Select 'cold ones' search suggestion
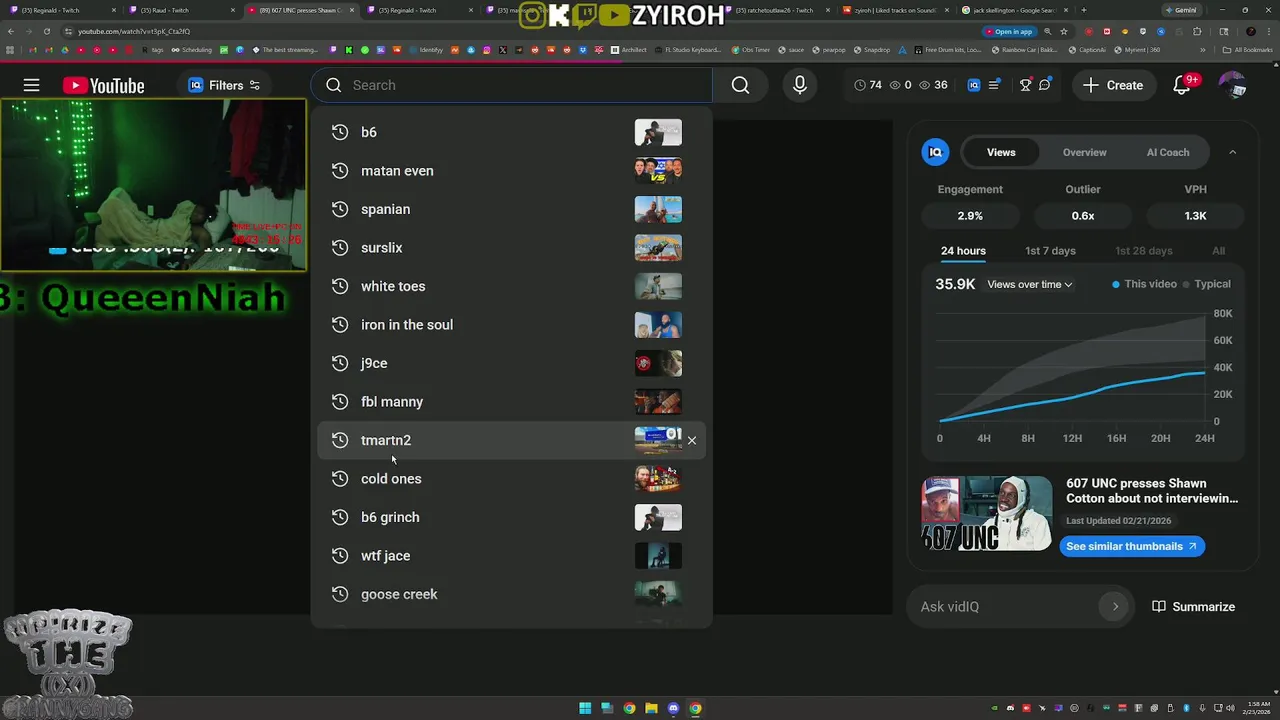The height and width of the screenshot is (720, 1280). pos(511,479)
